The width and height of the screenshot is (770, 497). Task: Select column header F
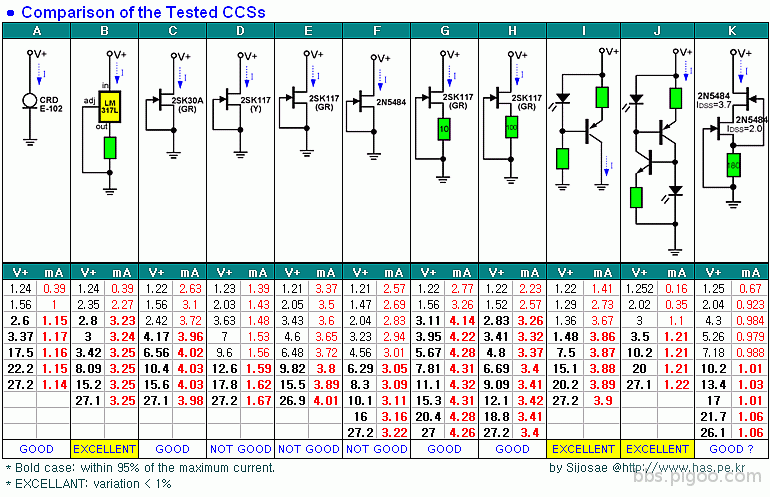click(377, 31)
